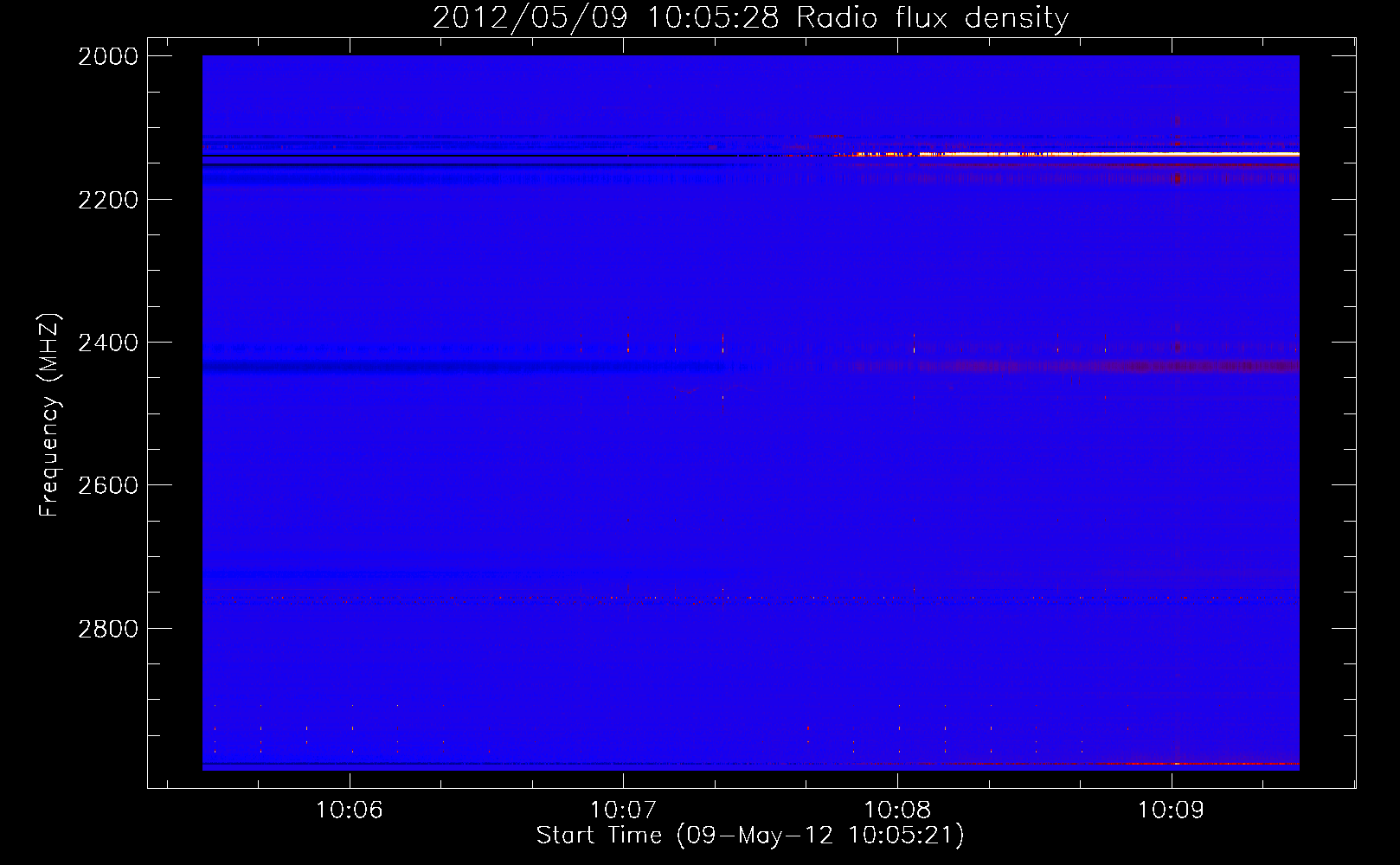The image size is (1400, 865).
Task: Click the 10:06 time axis label
Action: (x=350, y=810)
